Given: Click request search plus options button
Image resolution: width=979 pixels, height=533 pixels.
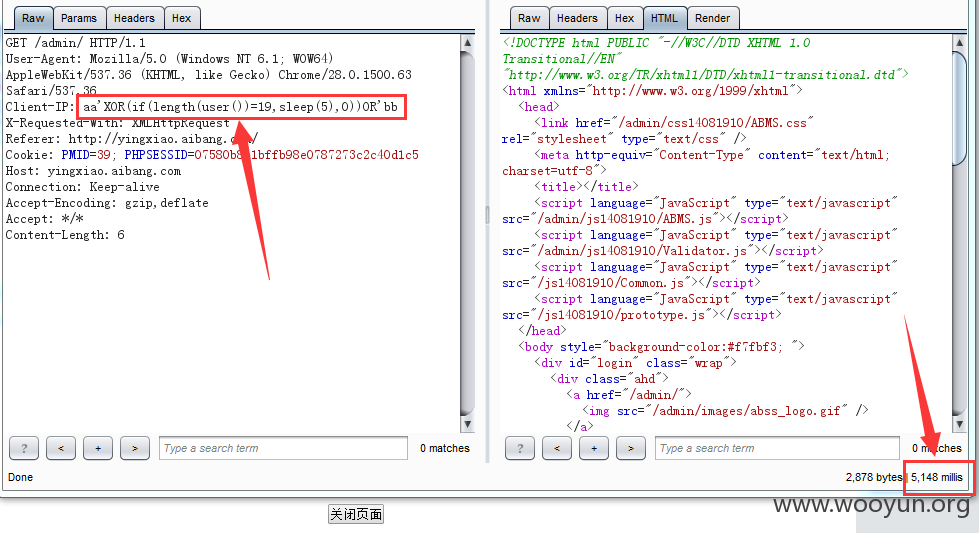Looking at the screenshot, I should pyautogui.click(x=98, y=448).
